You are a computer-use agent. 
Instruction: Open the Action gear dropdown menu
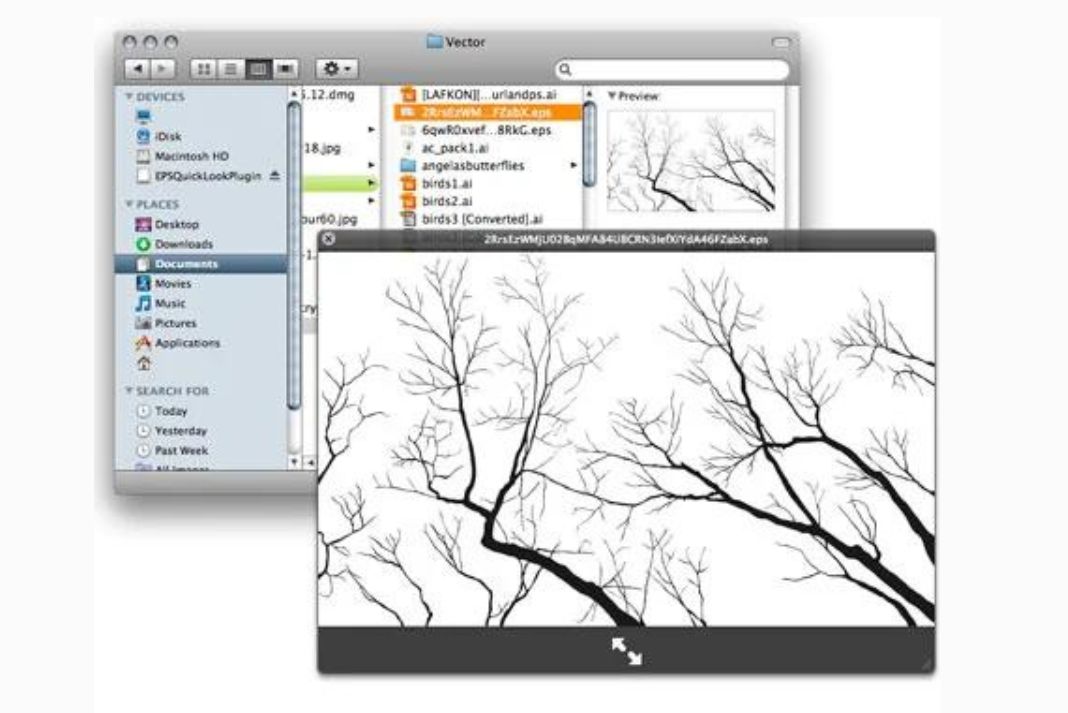335,69
